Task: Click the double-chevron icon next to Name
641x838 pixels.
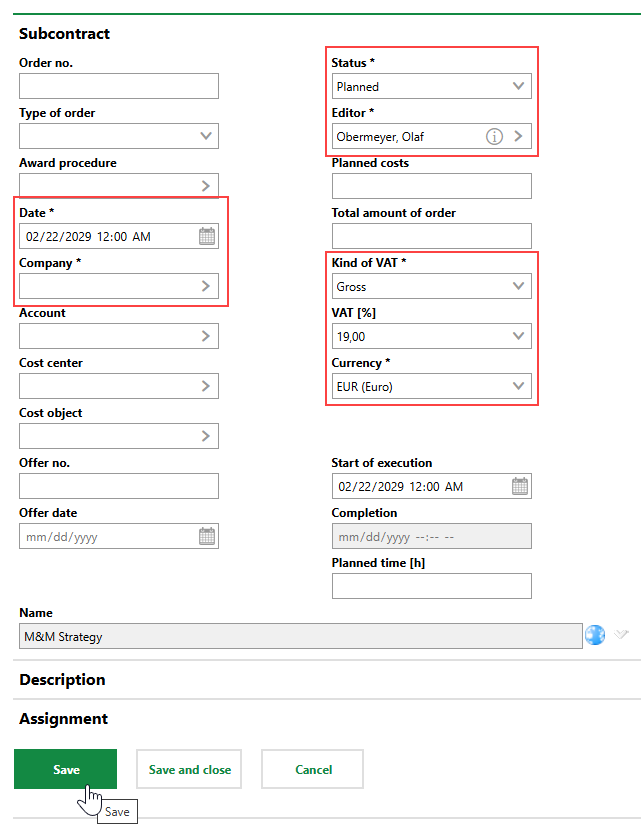Action: coord(621,634)
